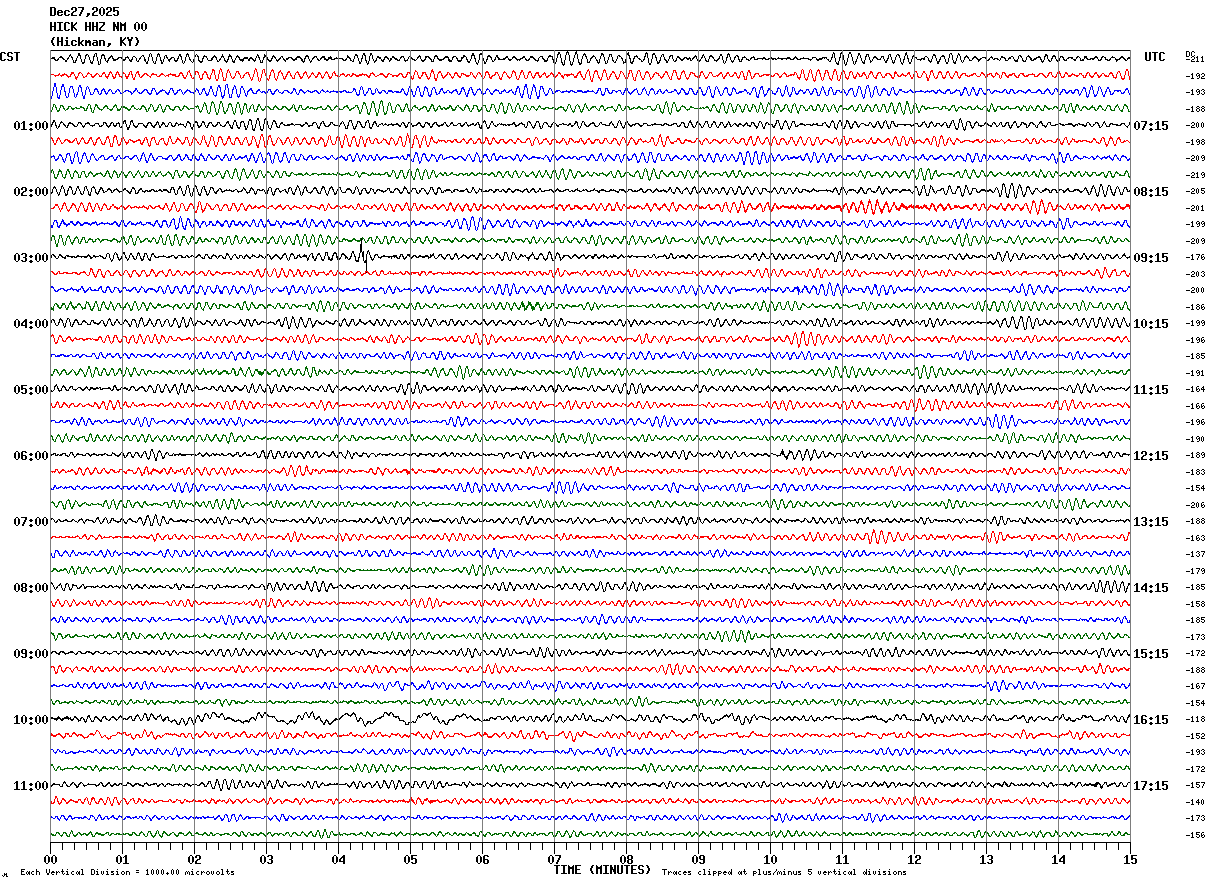Click the Dec27,2025 date label
Image resolution: width=1210 pixels, height=886 pixels.
[84, 12]
